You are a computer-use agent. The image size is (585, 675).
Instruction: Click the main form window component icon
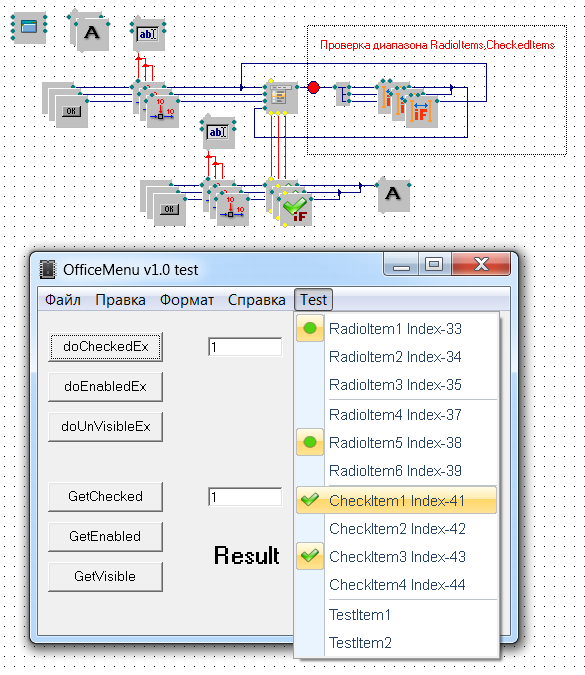[29, 28]
